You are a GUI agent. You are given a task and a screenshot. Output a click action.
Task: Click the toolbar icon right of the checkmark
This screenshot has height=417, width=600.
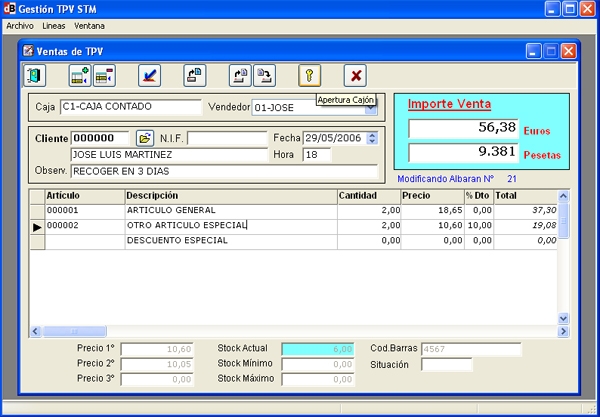pyautogui.click(x=195, y=75)
